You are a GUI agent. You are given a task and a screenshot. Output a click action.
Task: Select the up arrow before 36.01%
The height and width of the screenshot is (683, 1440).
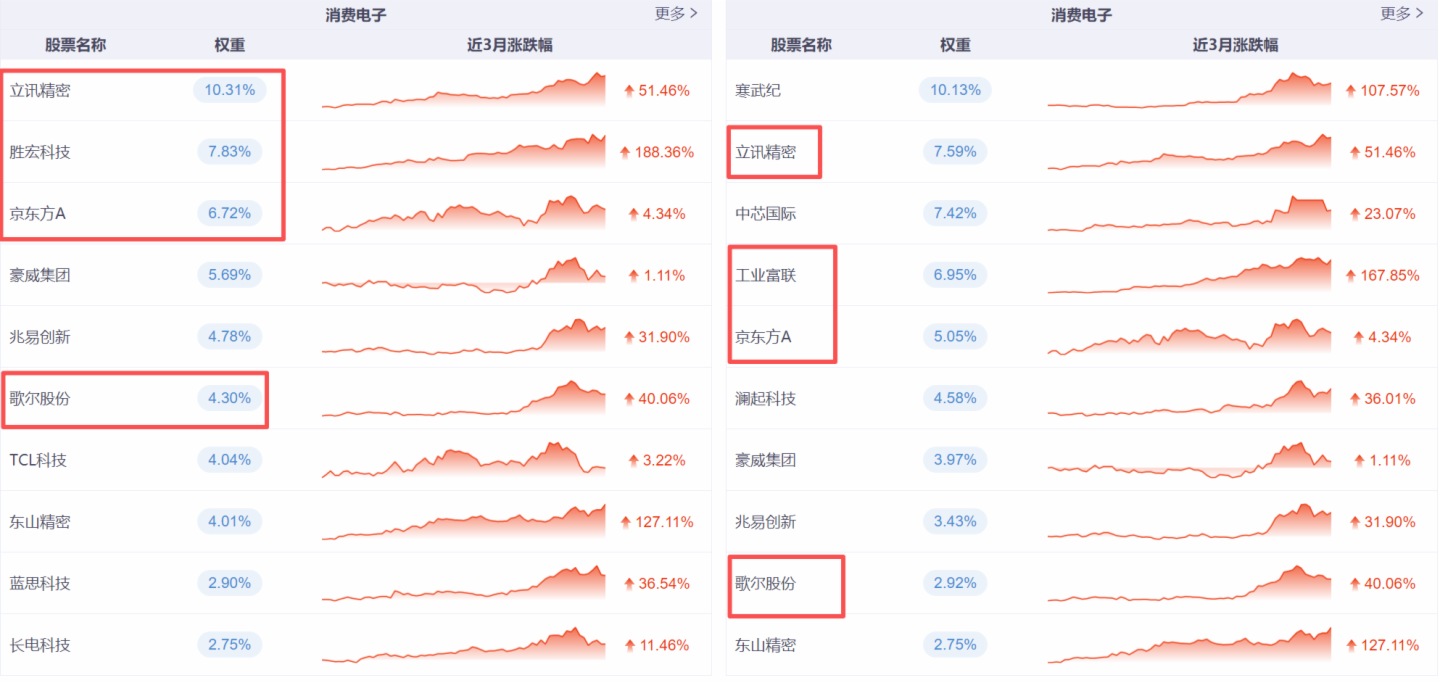point(1355,399)
